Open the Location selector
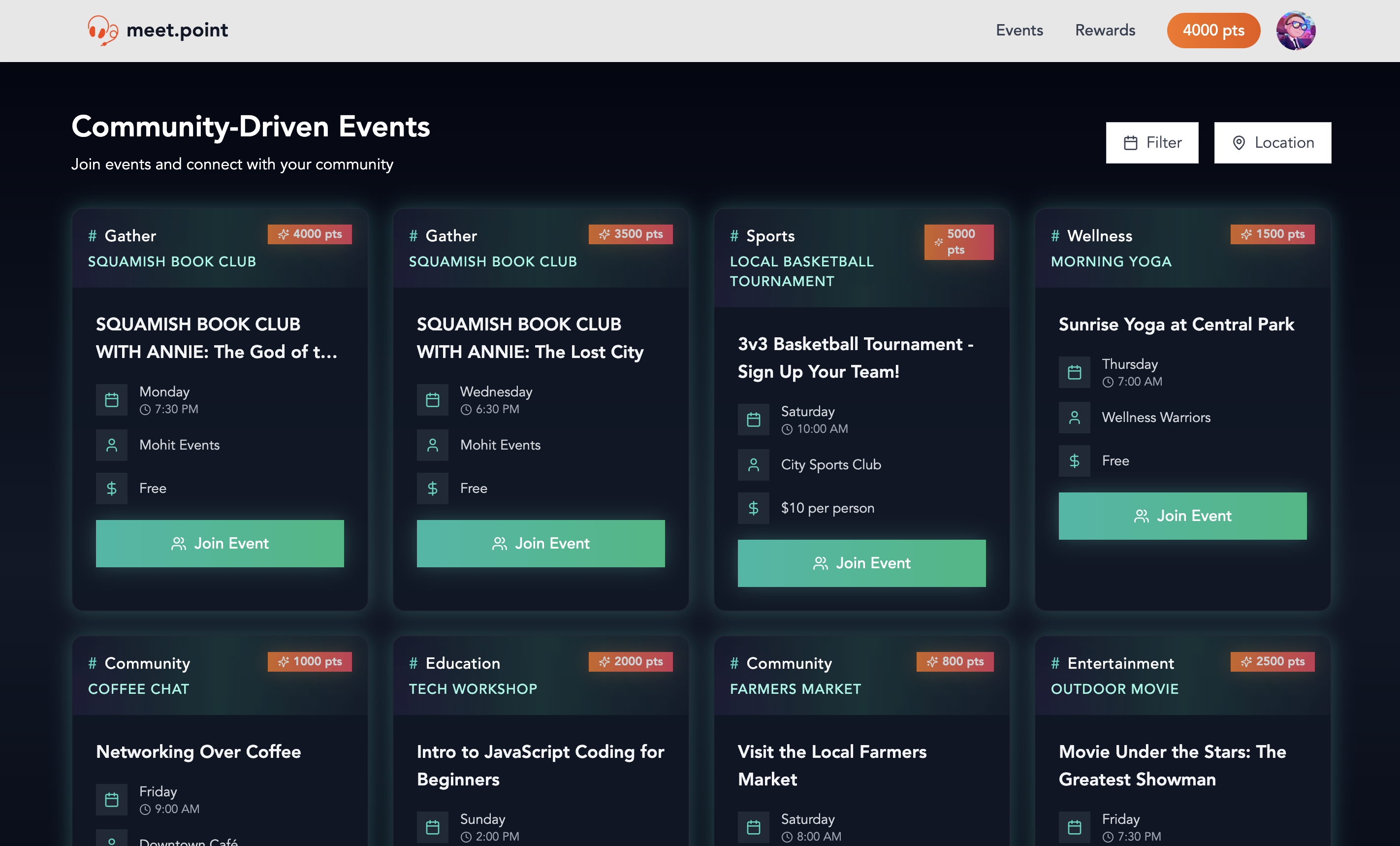1400x846 pixels. pos(1272,143)
